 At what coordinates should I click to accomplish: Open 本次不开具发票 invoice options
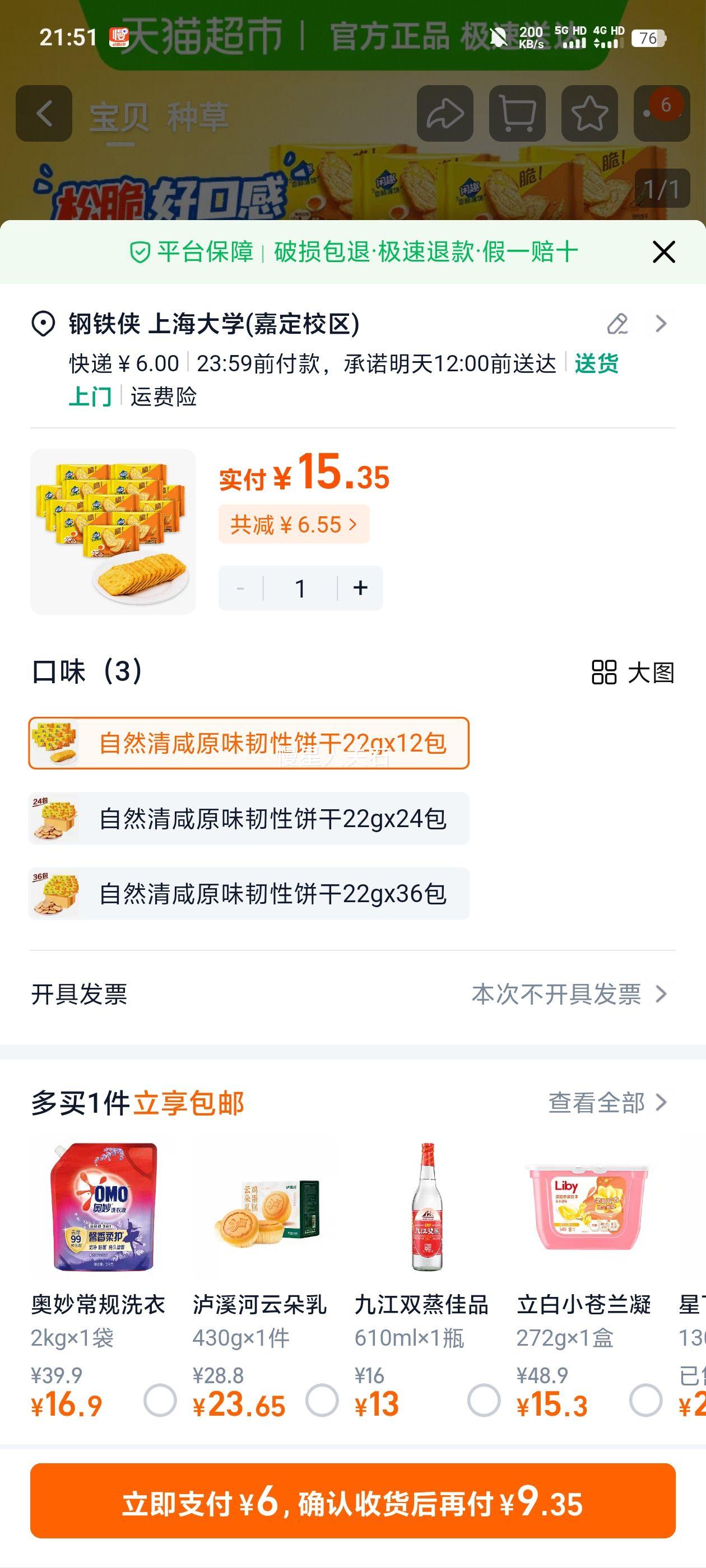point(568,995)
